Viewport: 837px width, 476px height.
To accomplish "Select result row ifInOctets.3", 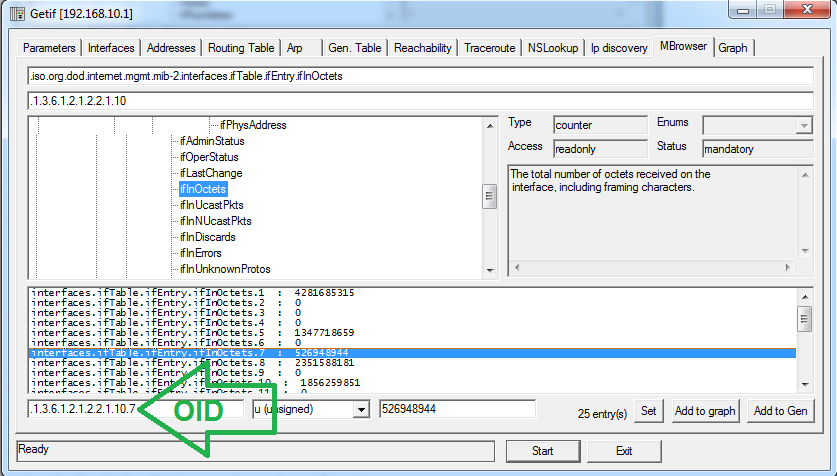I will click(x=412, y=313).
